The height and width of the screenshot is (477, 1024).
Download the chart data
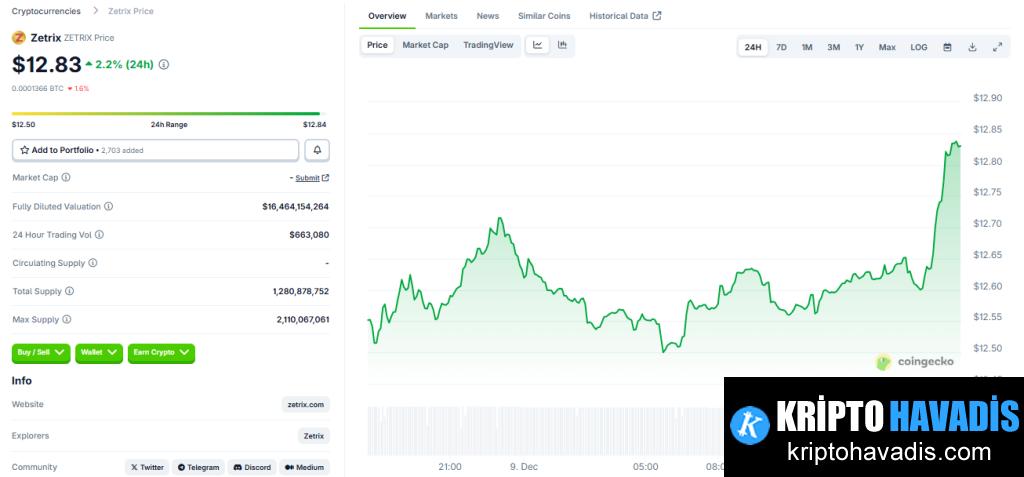pyautogui.click(x=972, y=47)
